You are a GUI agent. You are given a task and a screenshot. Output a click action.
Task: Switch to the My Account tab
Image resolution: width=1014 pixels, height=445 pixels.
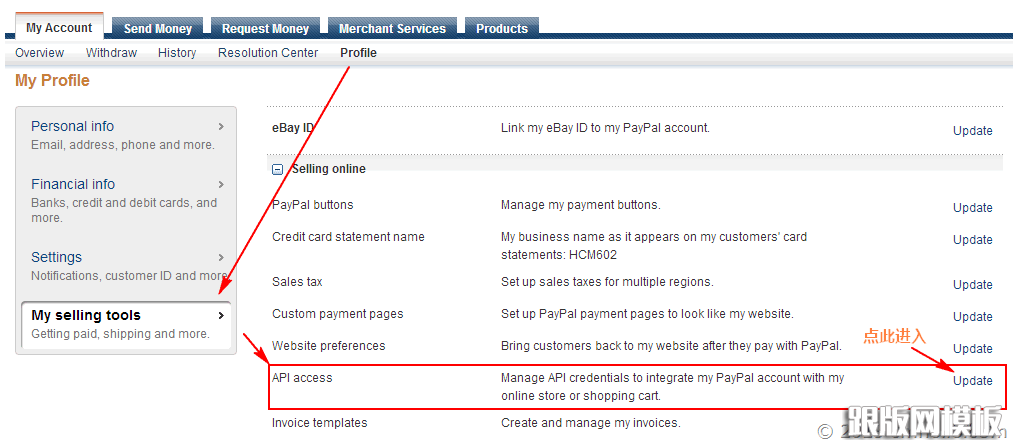(59, 28)
